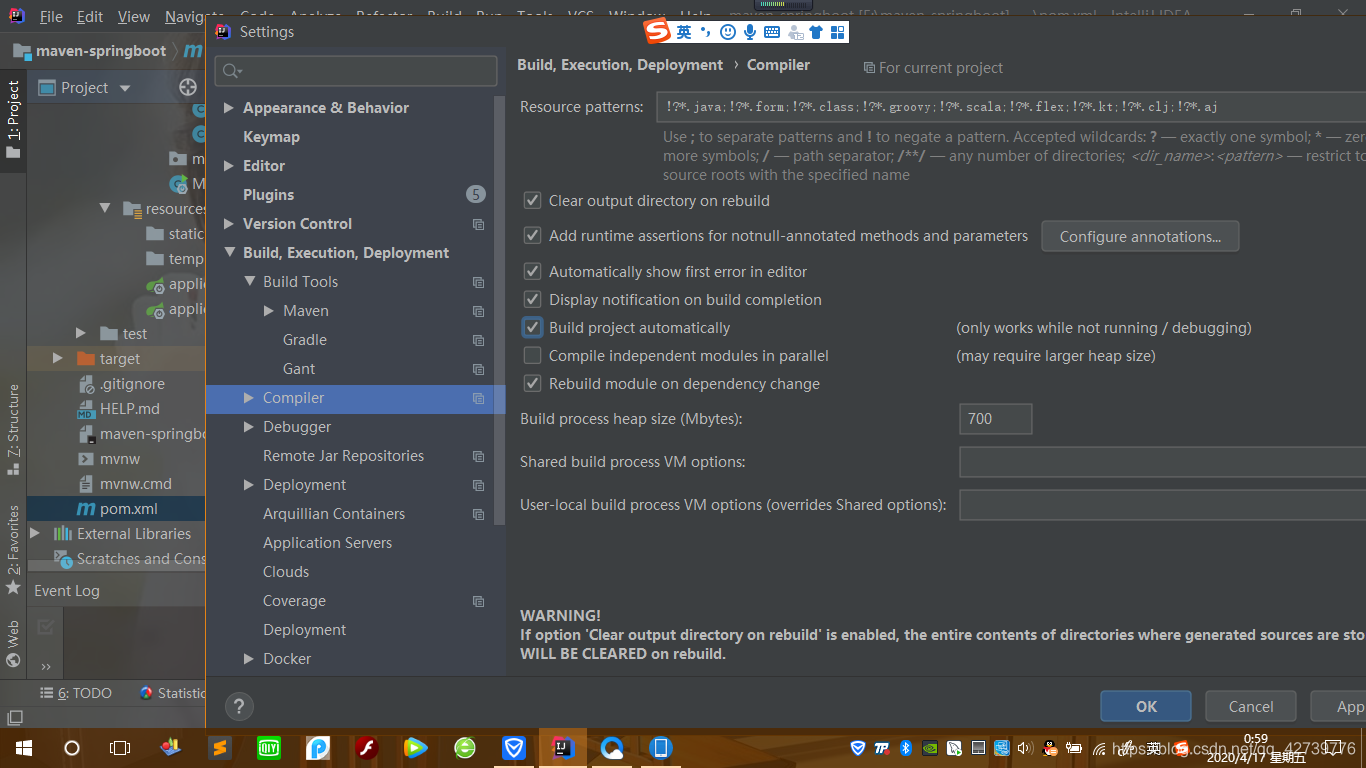
Task: Enable Compile independent modules in parallel
Action: [532, 355]
